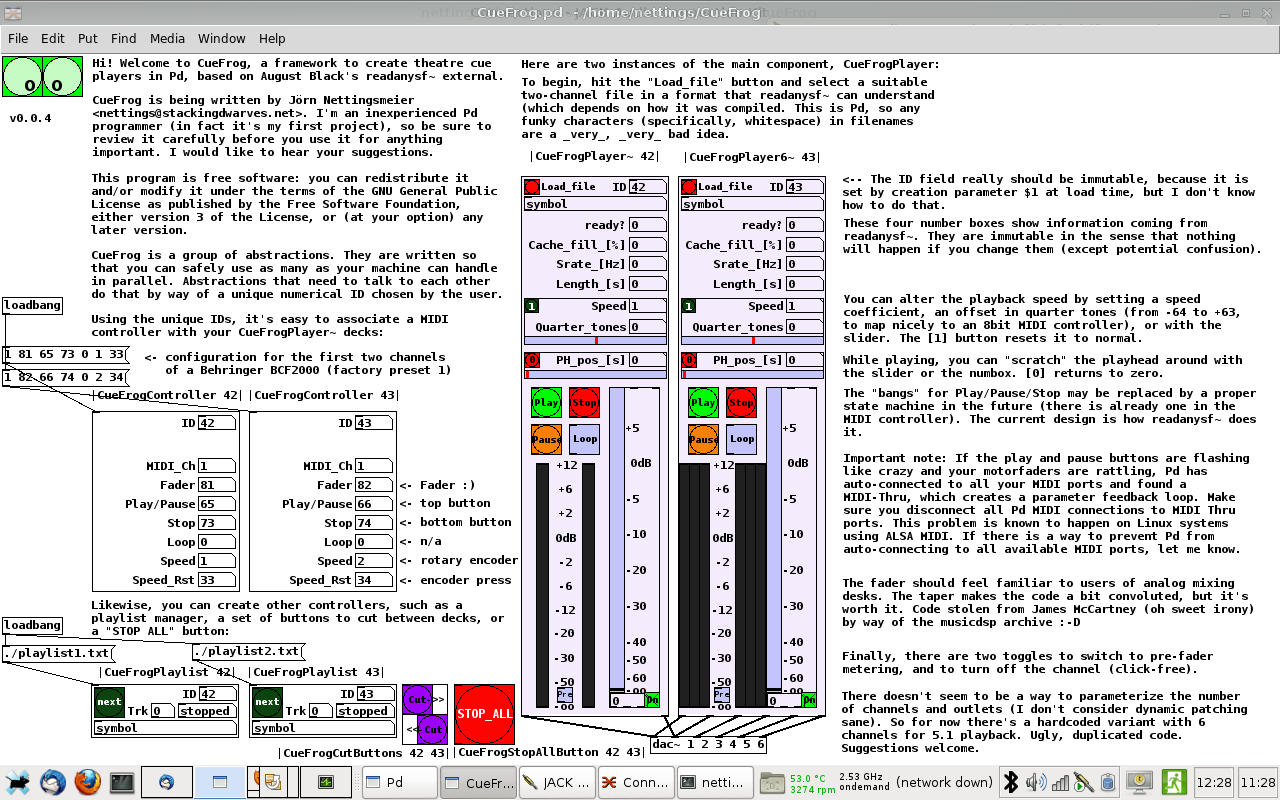Image resolution: width=1280 pixels, height=800 pixels.
Task: Open the Edit menu
Action: click(x=53, y=38)
